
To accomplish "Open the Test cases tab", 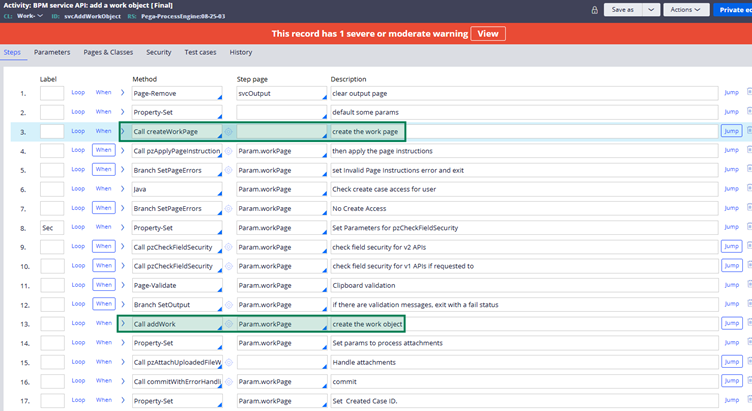I will point(200,52).
